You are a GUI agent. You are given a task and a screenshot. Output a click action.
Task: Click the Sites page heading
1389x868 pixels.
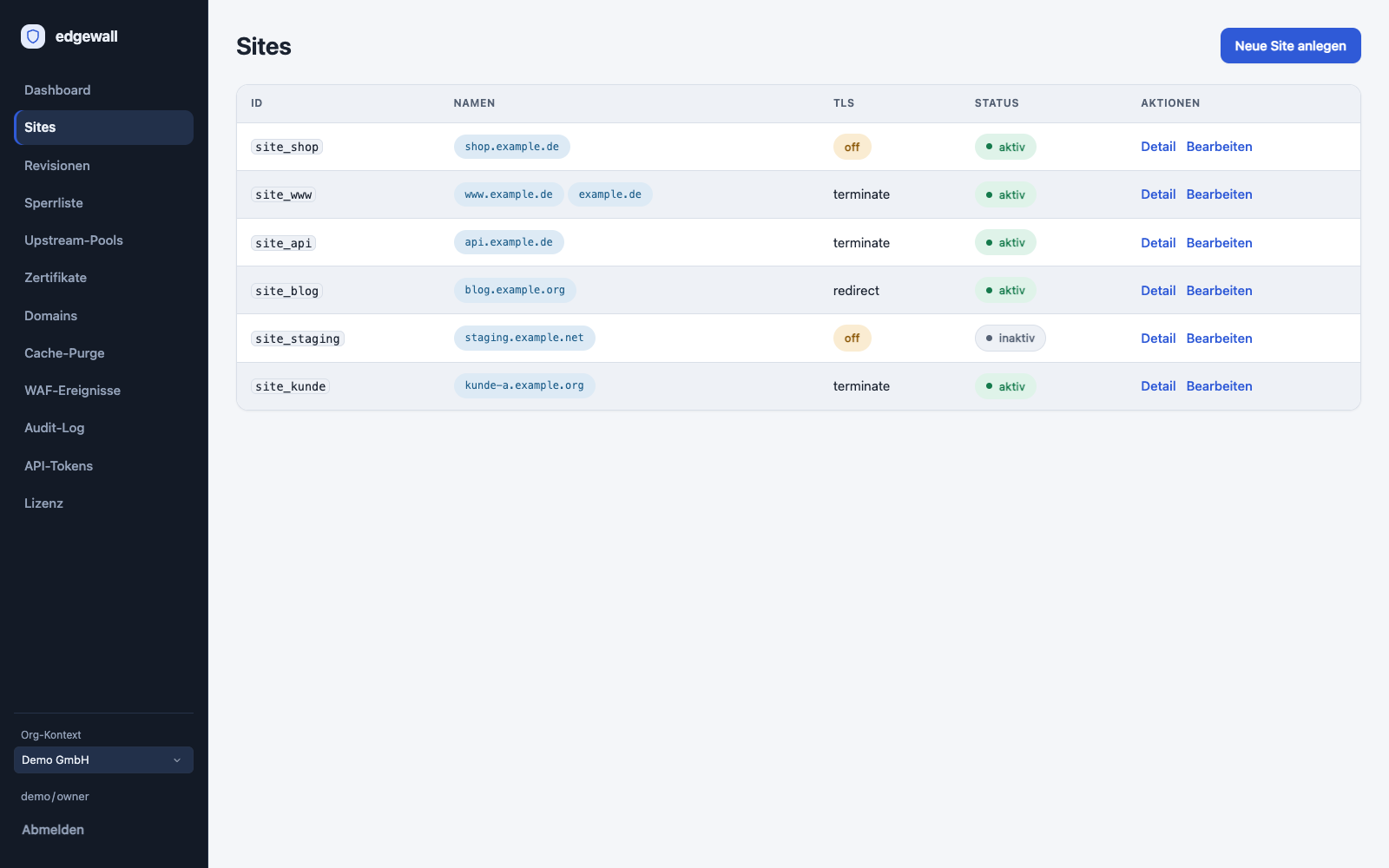(264, 46)
